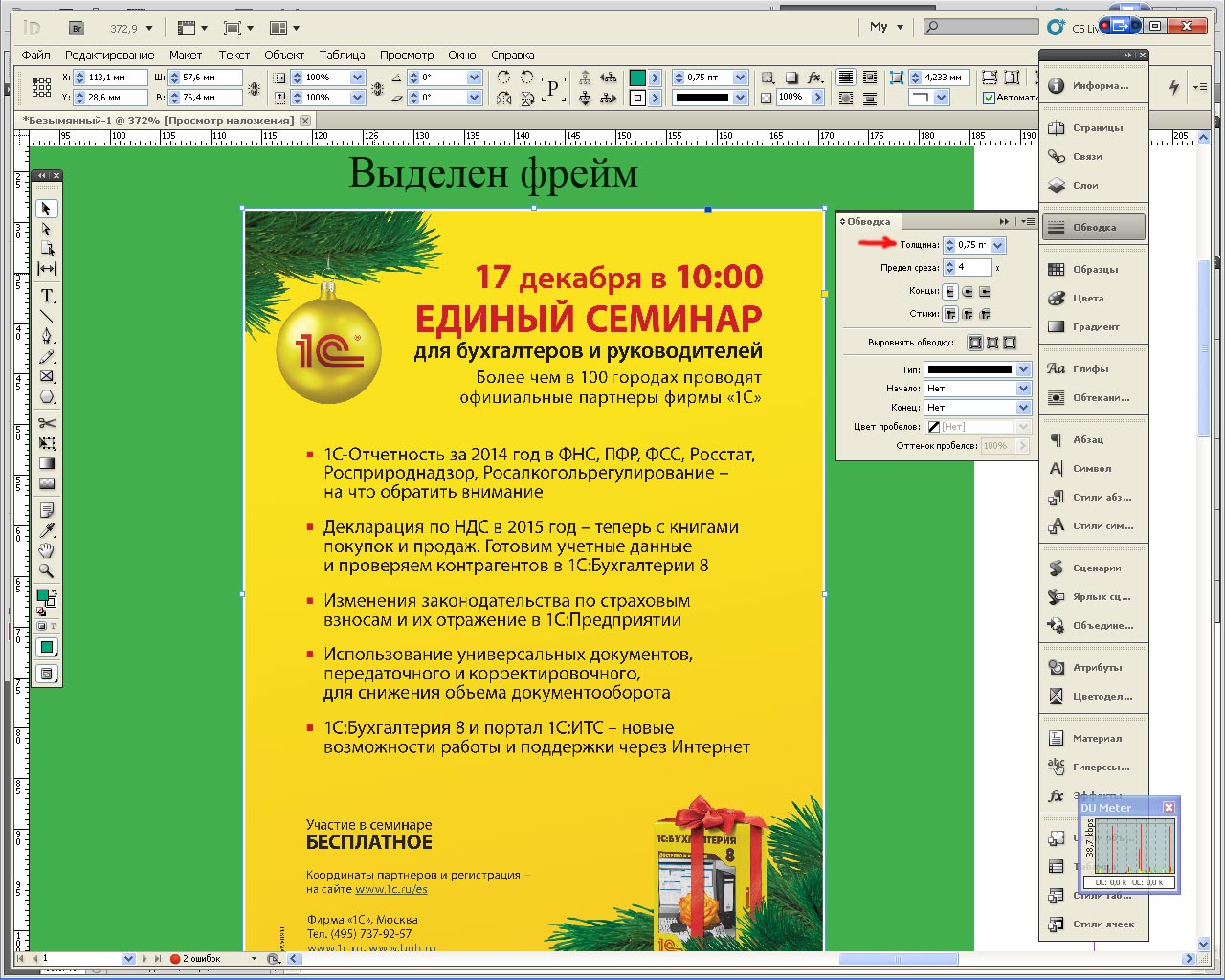The image size is (1225, 980).
Task: Open the page number dropdown in status bar
Action: tap(128, 958)
